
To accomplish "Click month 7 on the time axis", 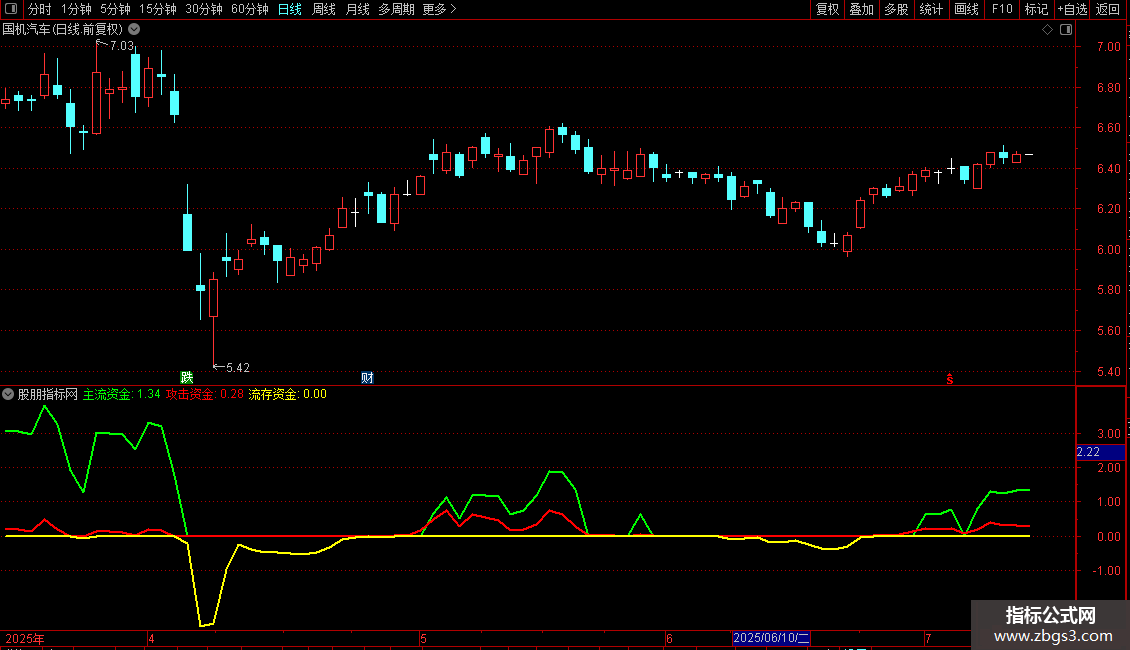I will coord(927,638).
